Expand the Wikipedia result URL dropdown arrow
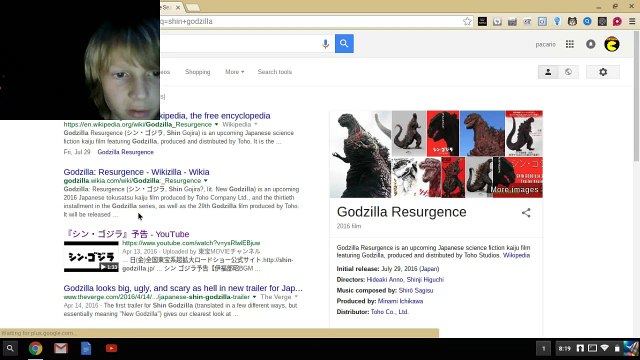This screenshot has height=360, width=640. point(216,124)
